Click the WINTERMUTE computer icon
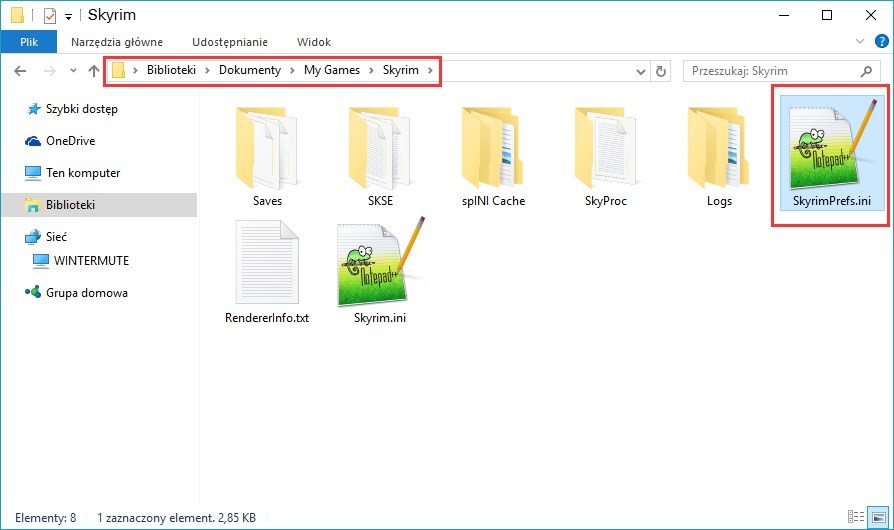Screen dimensions: 894x530 pyautogui.click(x=40, y=260)
